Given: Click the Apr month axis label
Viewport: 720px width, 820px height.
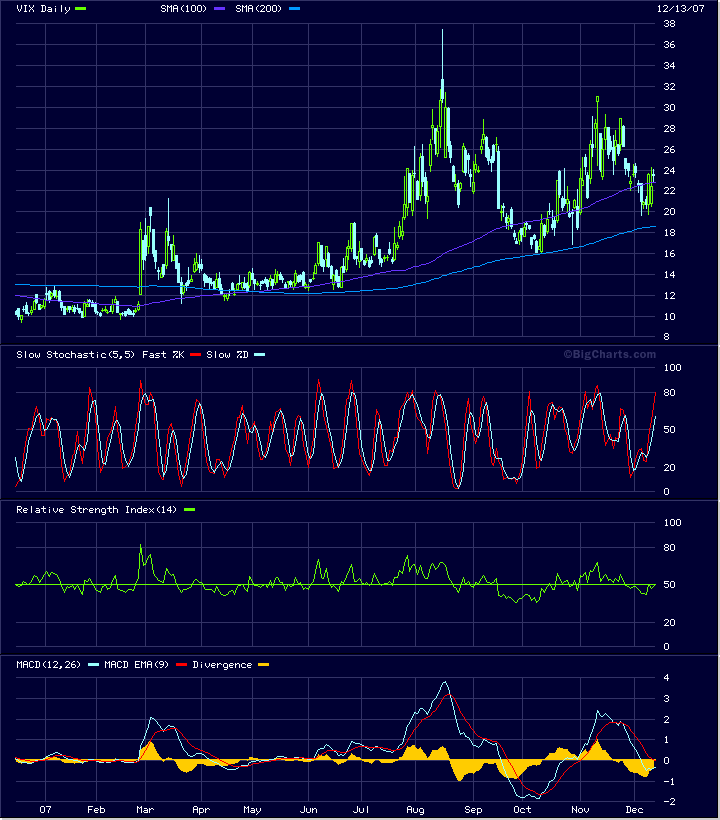Looking at the screenshot, I should 201,810.
